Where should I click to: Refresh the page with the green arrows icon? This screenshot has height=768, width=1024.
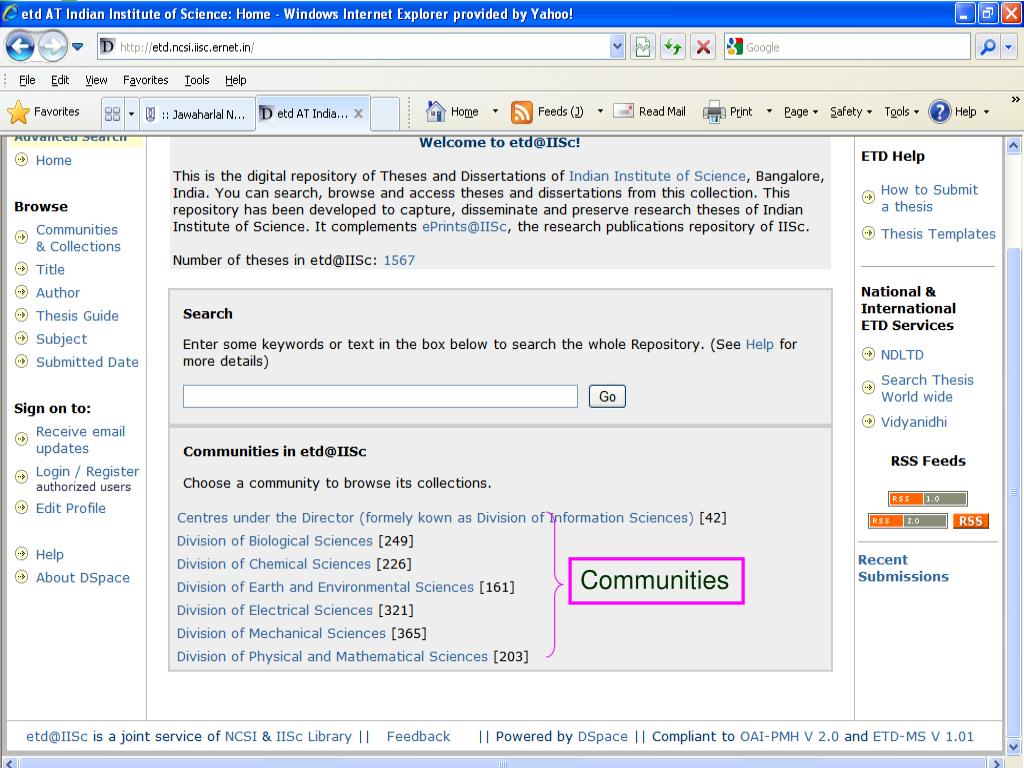pos(673,47)
